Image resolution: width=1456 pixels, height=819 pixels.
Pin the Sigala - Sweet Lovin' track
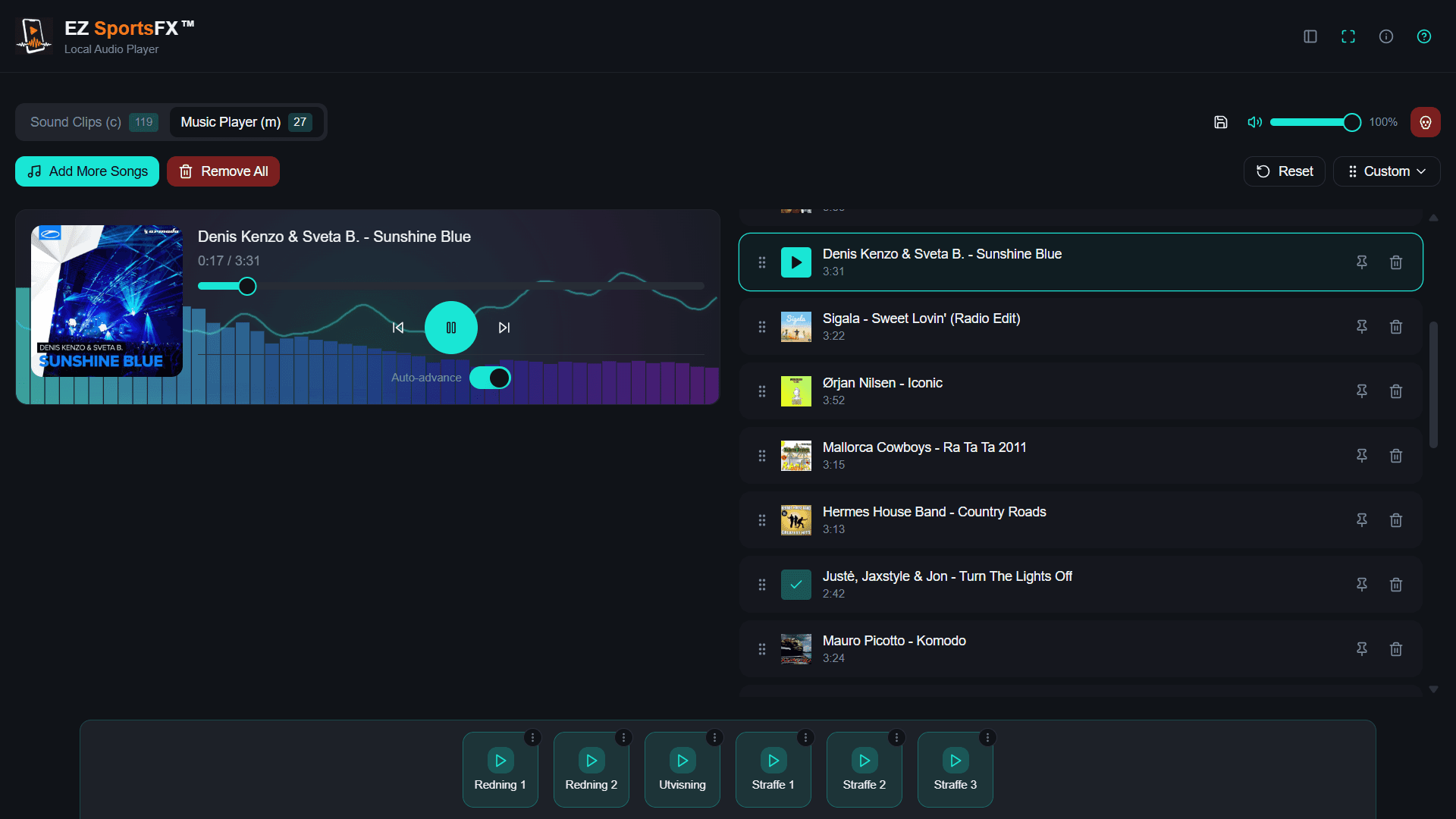click(x=1361, y=327)
